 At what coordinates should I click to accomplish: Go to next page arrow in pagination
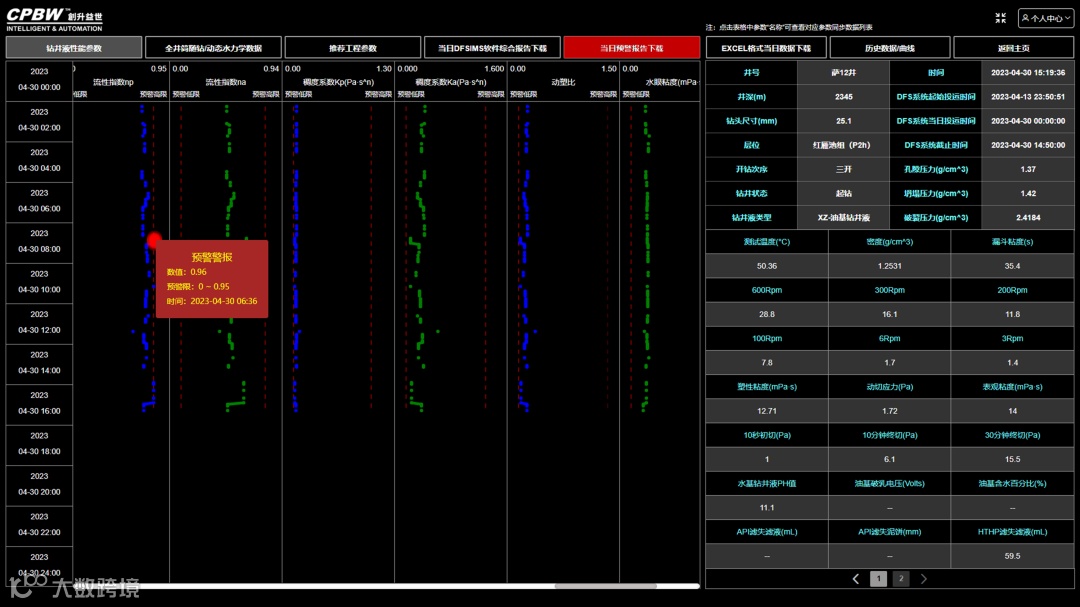(x=924, y=579)
